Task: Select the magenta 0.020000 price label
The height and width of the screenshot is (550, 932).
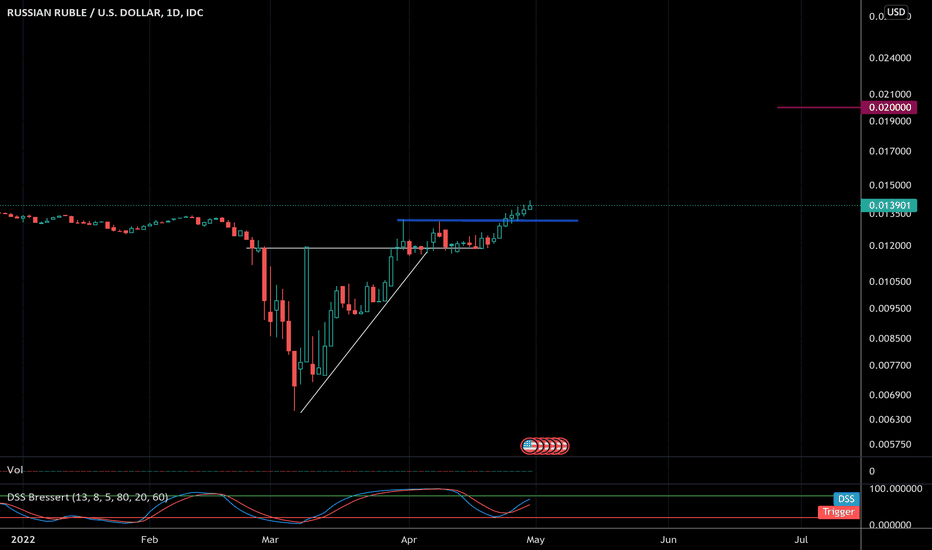Action: point(889,108)
